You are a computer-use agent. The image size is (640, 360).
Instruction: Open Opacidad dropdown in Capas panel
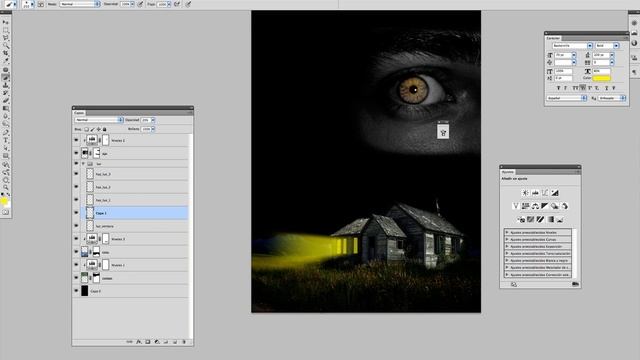click(153, 120)
